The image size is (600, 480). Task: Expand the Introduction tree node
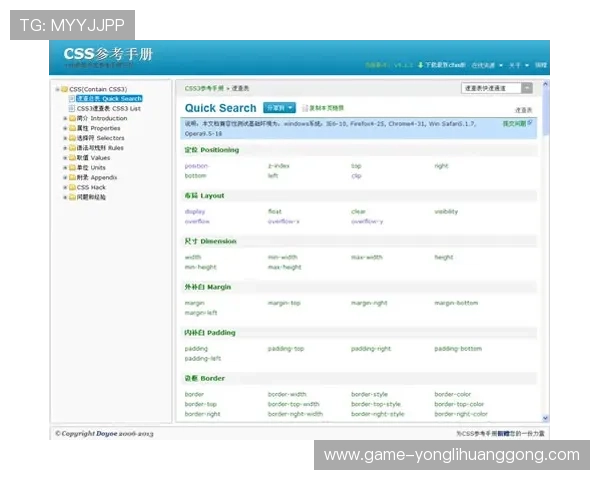pyautogui.click(x=65, y=118)
